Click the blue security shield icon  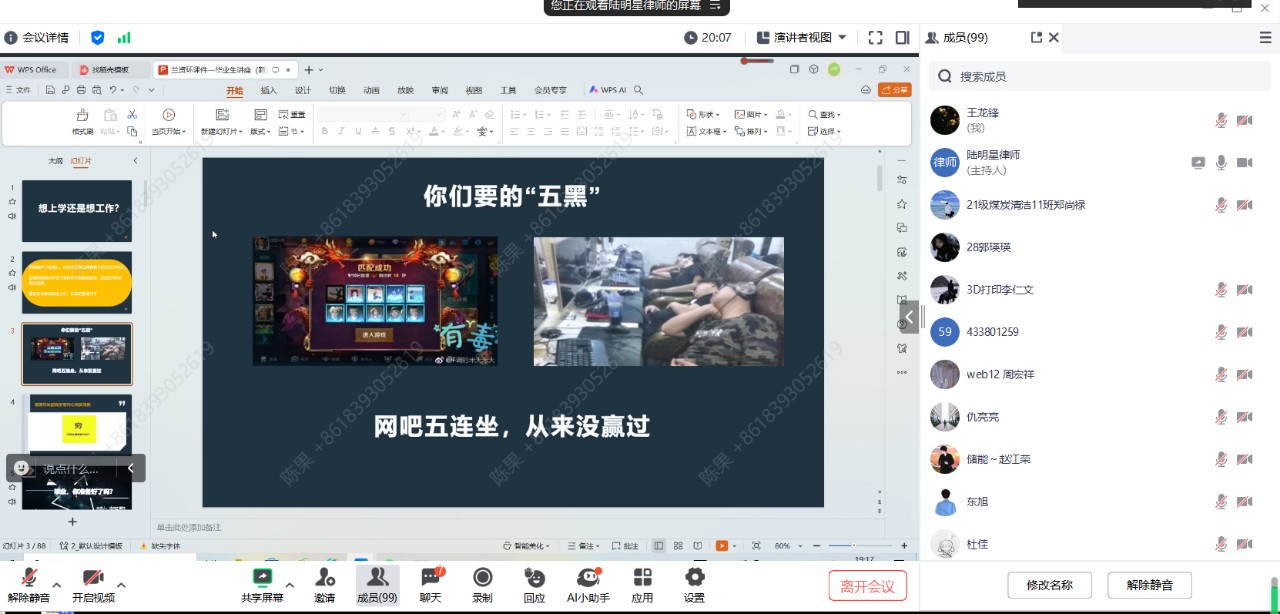click(97, 38)
